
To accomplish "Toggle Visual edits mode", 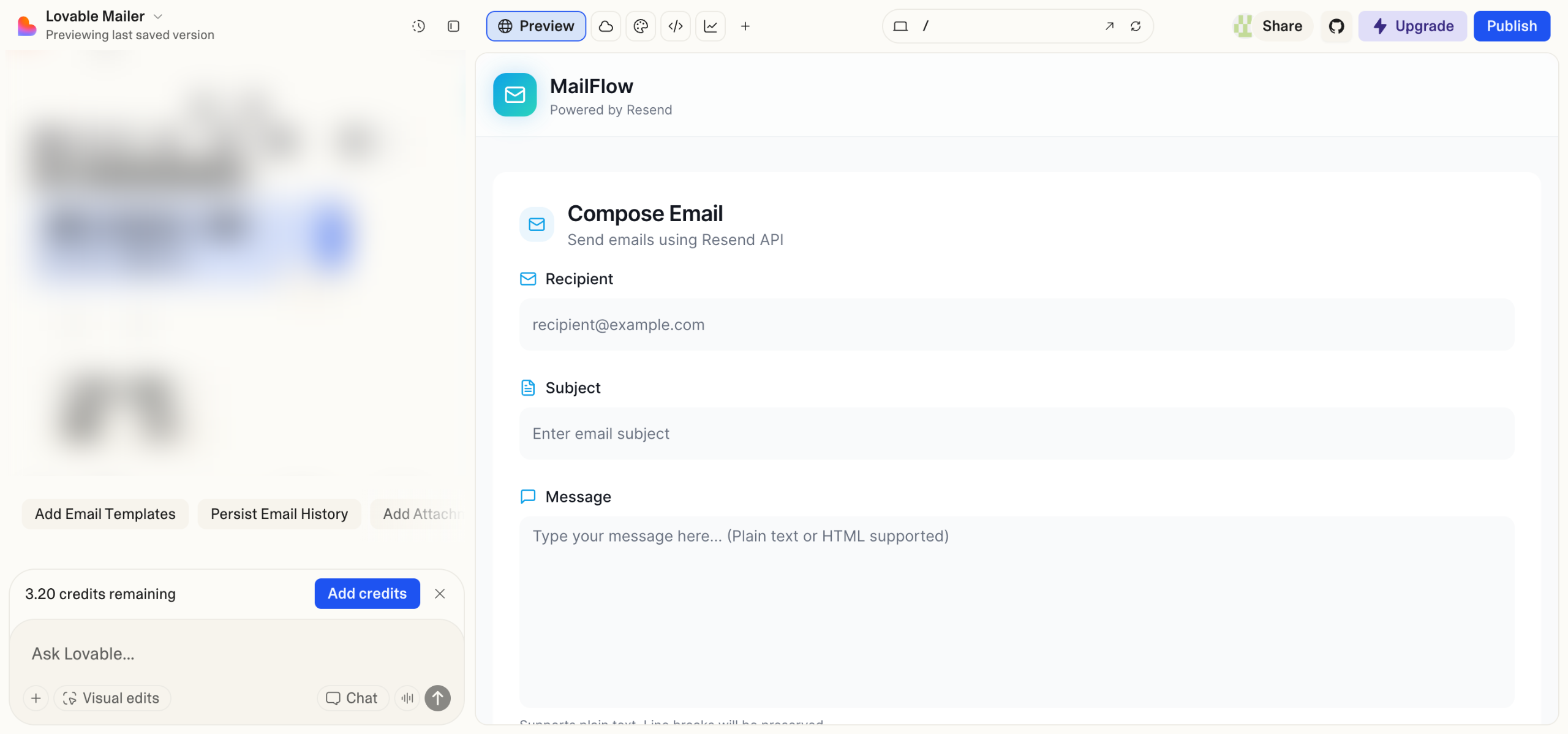I will pos(112,698).
